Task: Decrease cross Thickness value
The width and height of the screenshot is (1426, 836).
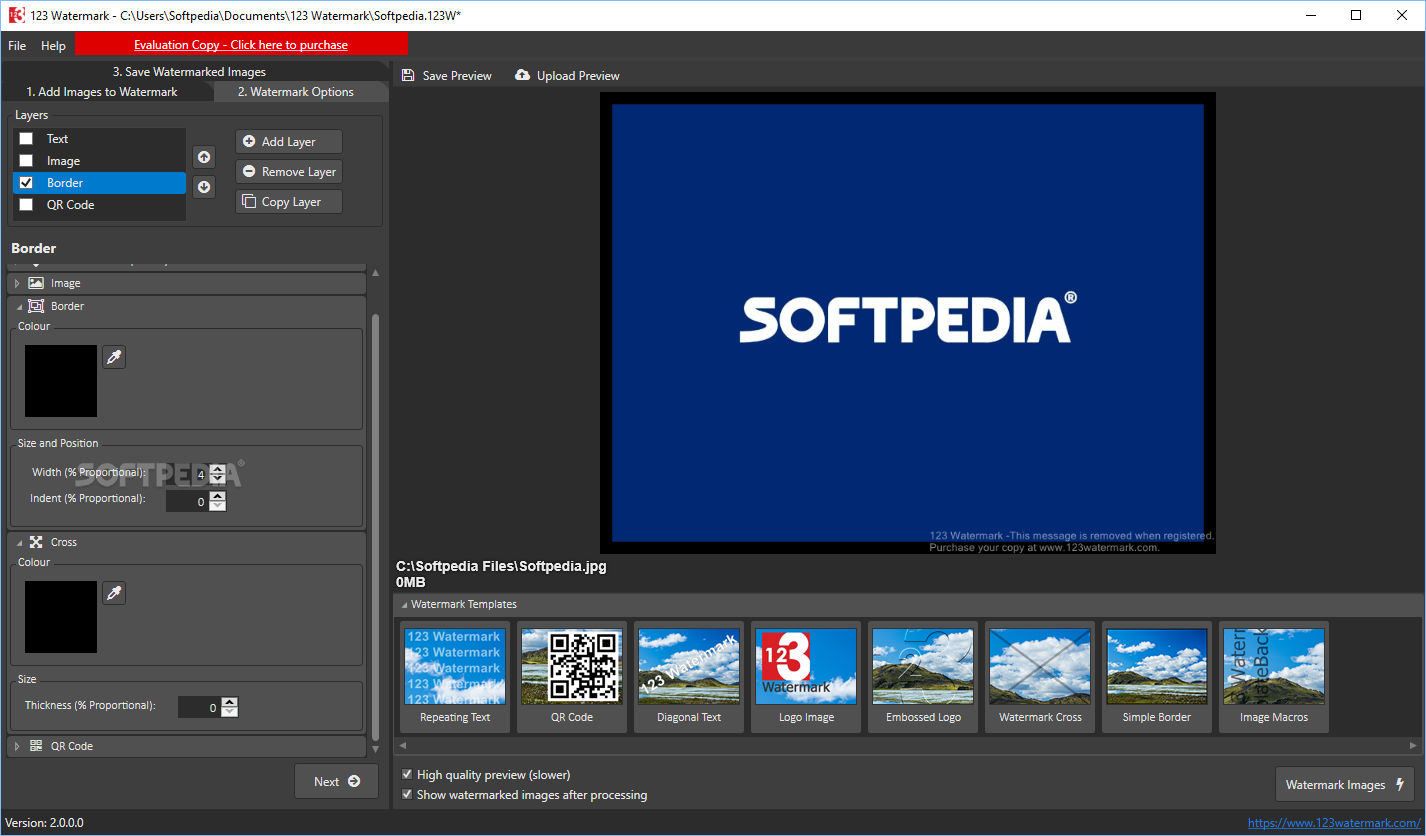Action: click(x=230, y=712)
